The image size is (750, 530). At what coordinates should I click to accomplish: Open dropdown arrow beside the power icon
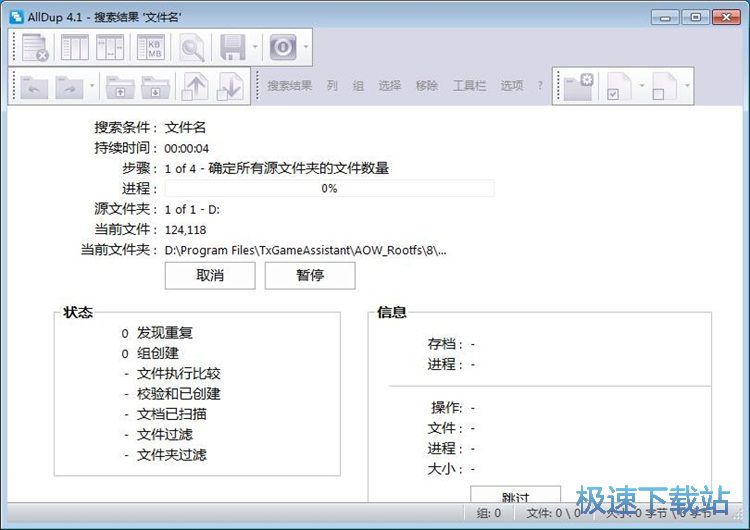(x=306, y=47)
